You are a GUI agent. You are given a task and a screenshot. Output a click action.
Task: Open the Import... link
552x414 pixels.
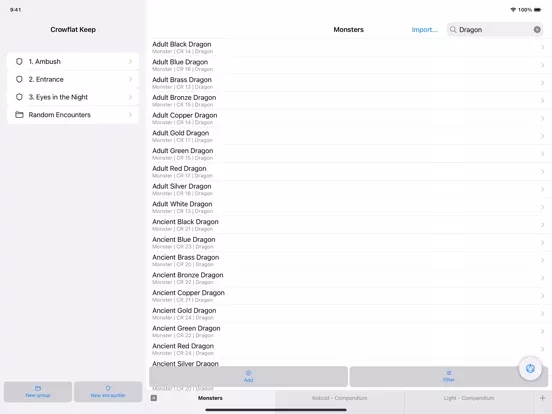click(424, 30)
